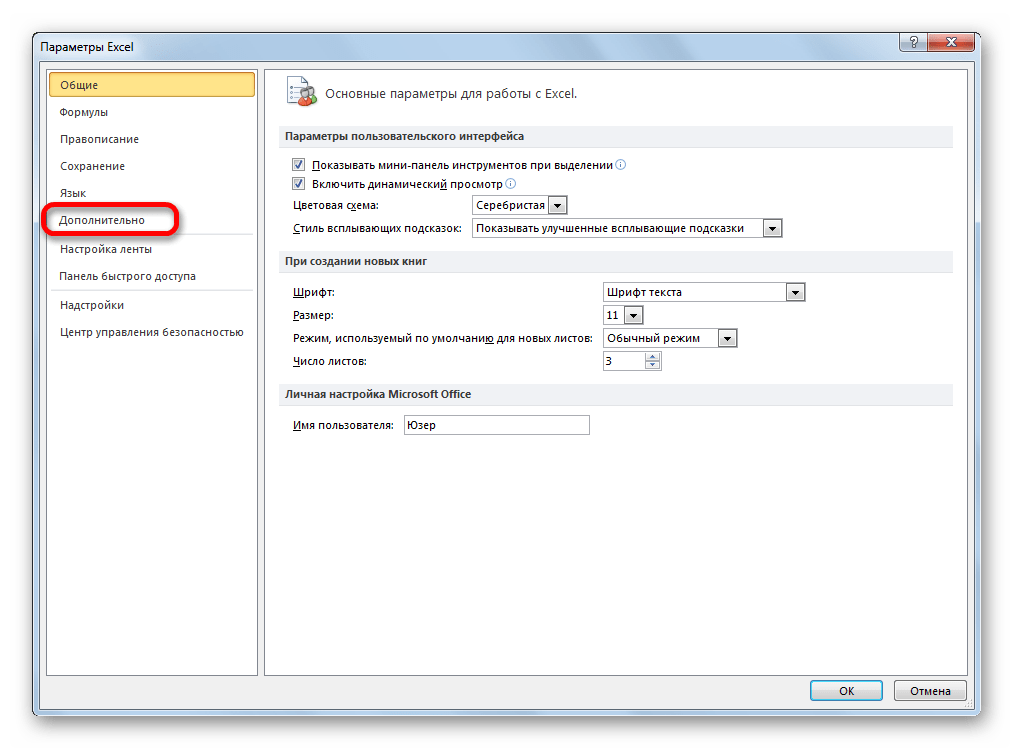Click the Размер value 11 field

point(614,316)
